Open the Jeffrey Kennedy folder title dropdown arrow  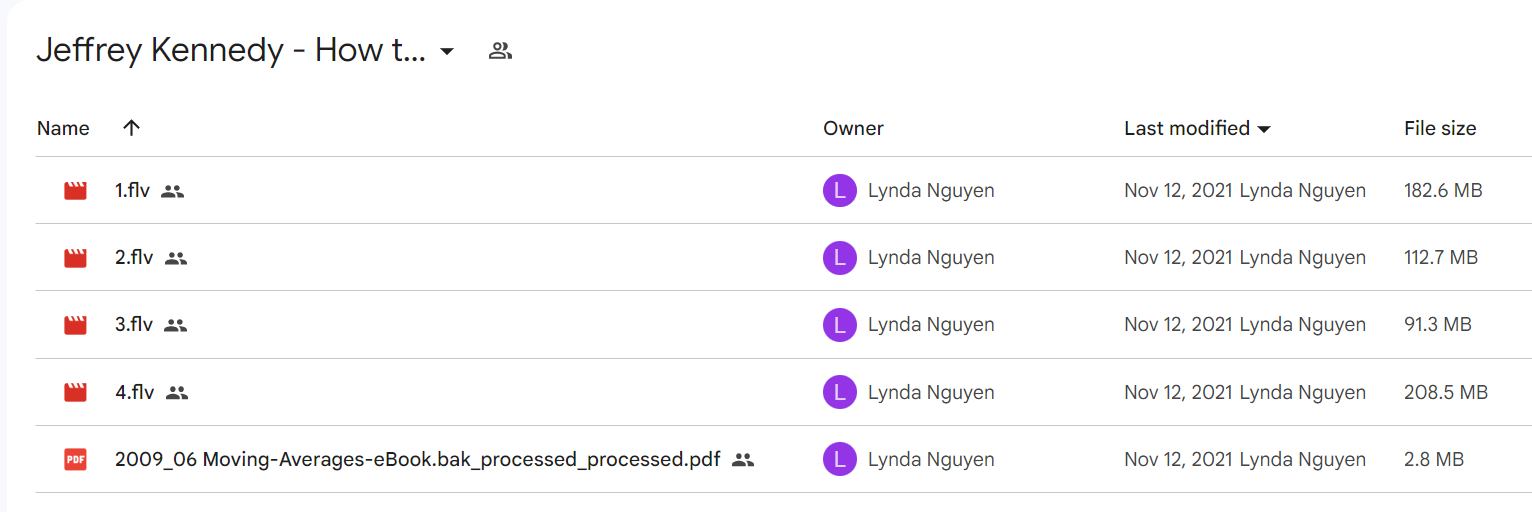pos(447,51)
